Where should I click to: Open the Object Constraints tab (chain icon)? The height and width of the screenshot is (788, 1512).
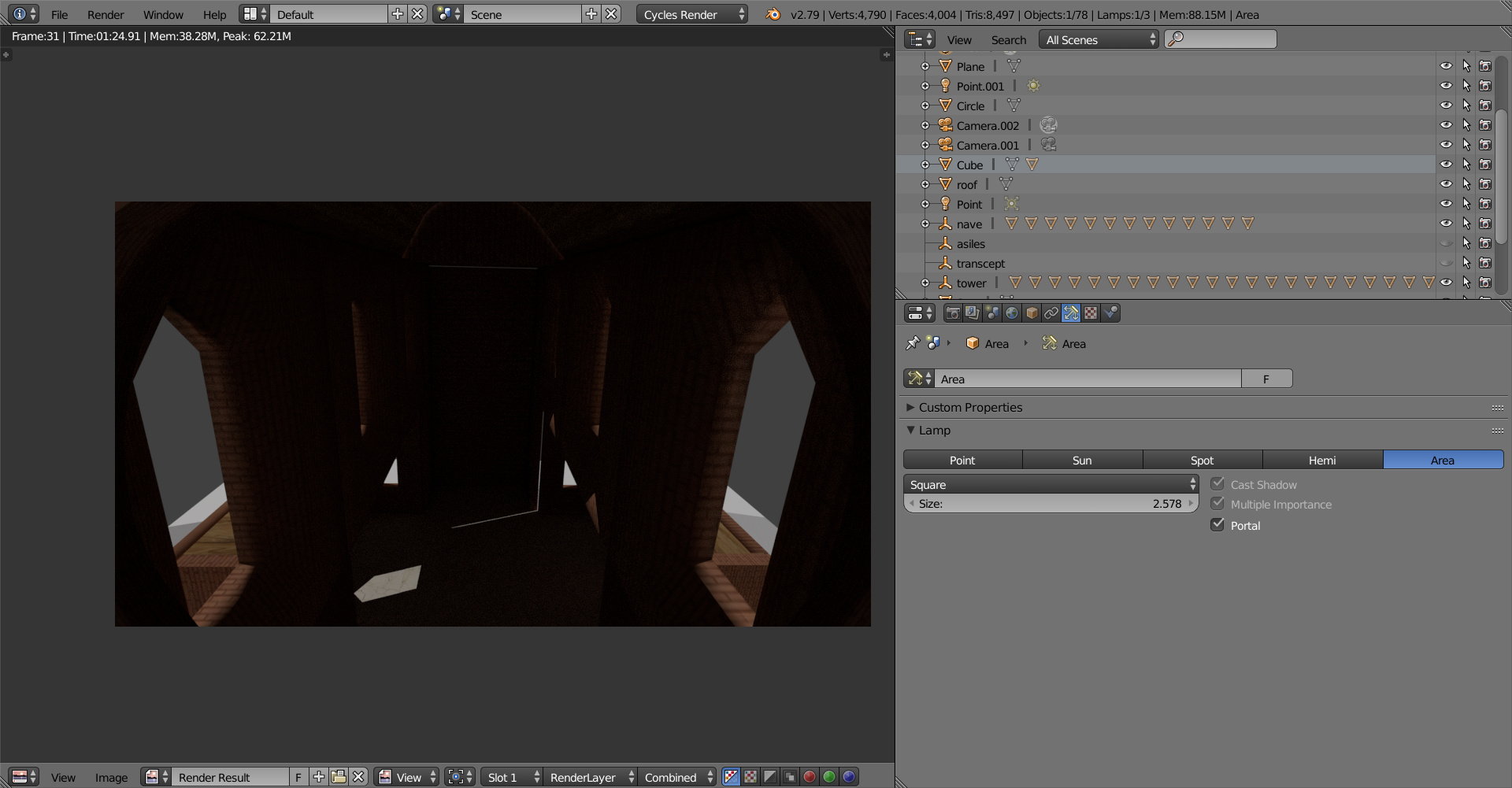pos(1051,313)
